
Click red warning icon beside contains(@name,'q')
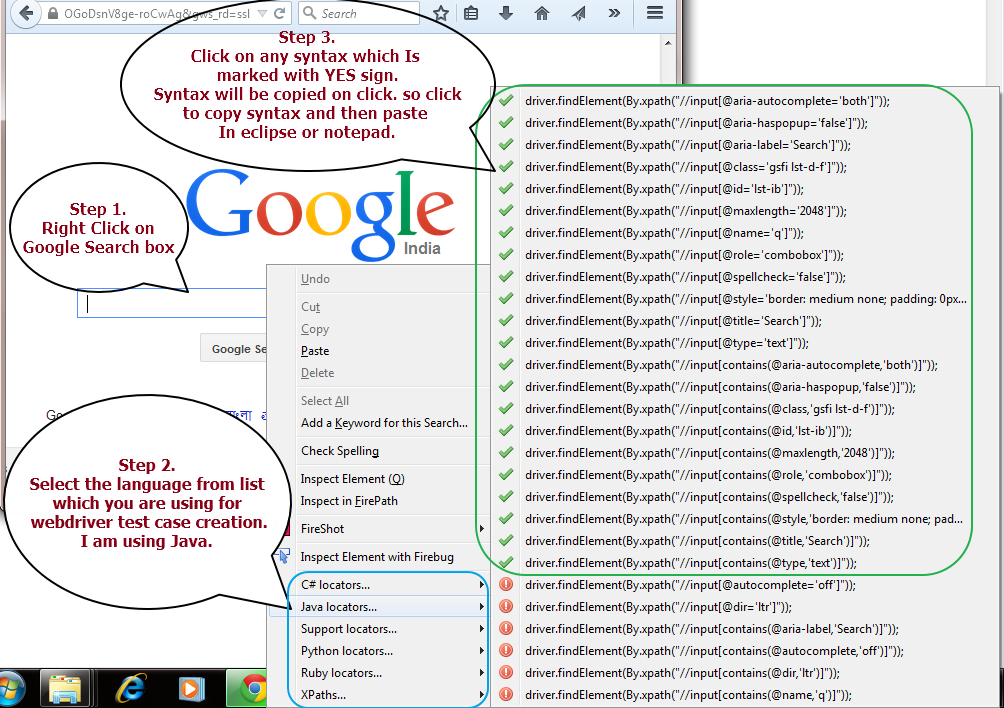(506, 694)
